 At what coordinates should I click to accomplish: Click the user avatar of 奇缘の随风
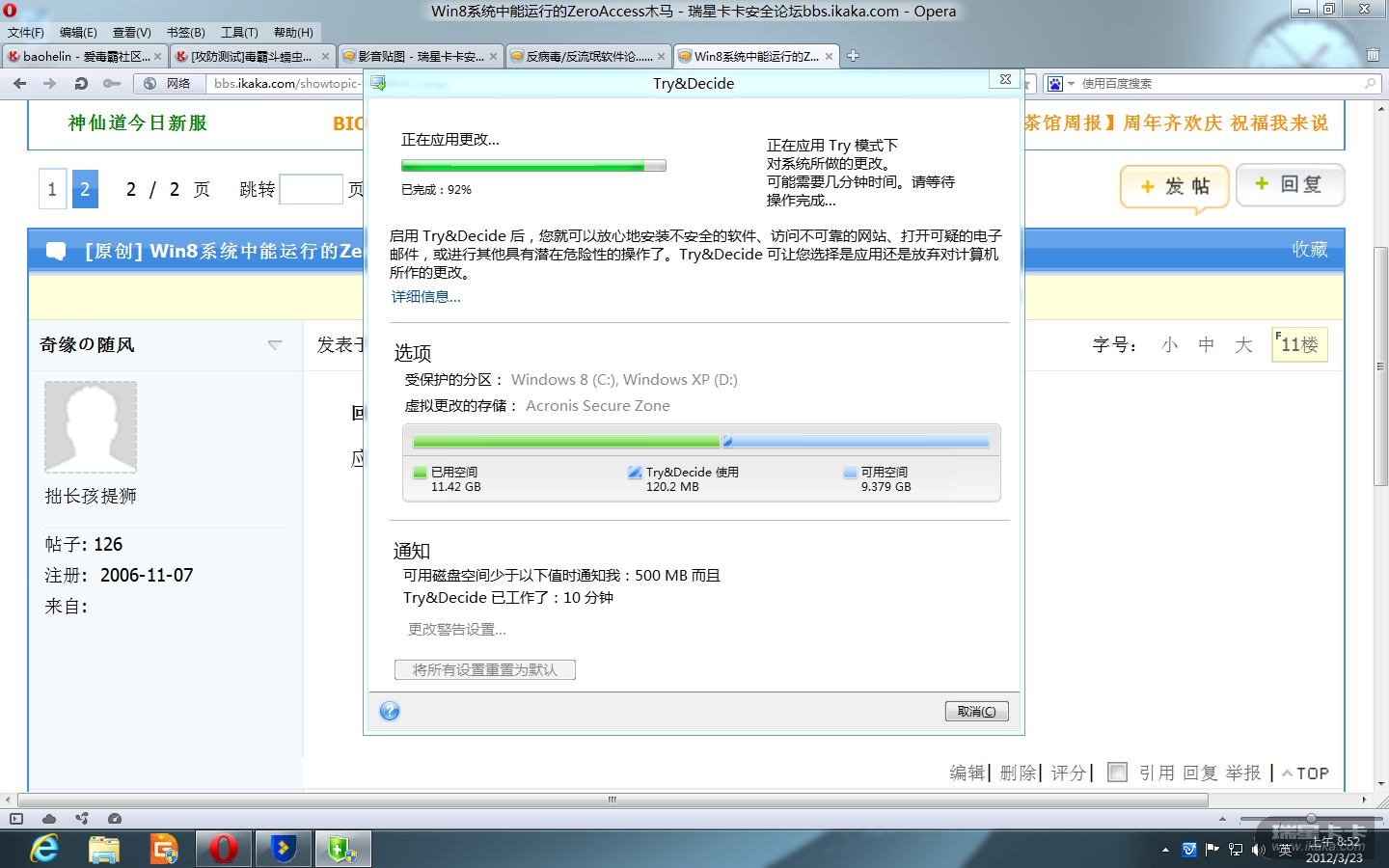pos(91,427)
